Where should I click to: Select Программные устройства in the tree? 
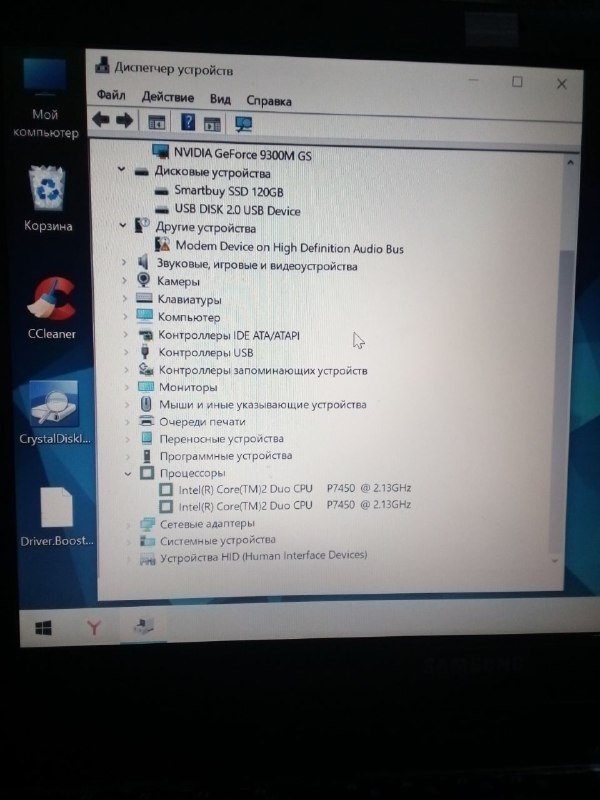[x=226, y=456]
